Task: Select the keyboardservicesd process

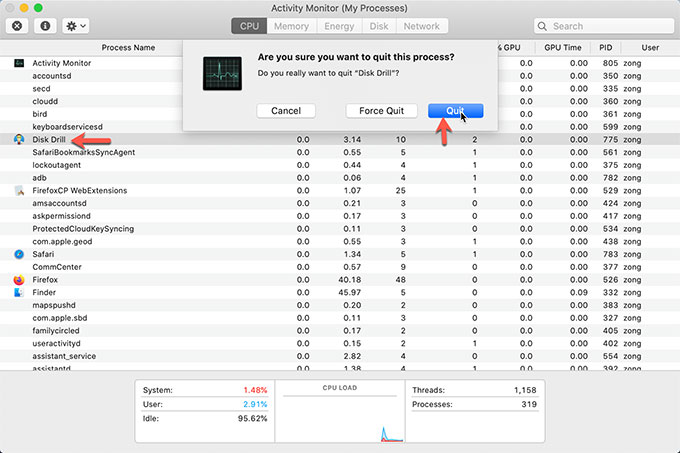Action: click(x=67, y=127)
